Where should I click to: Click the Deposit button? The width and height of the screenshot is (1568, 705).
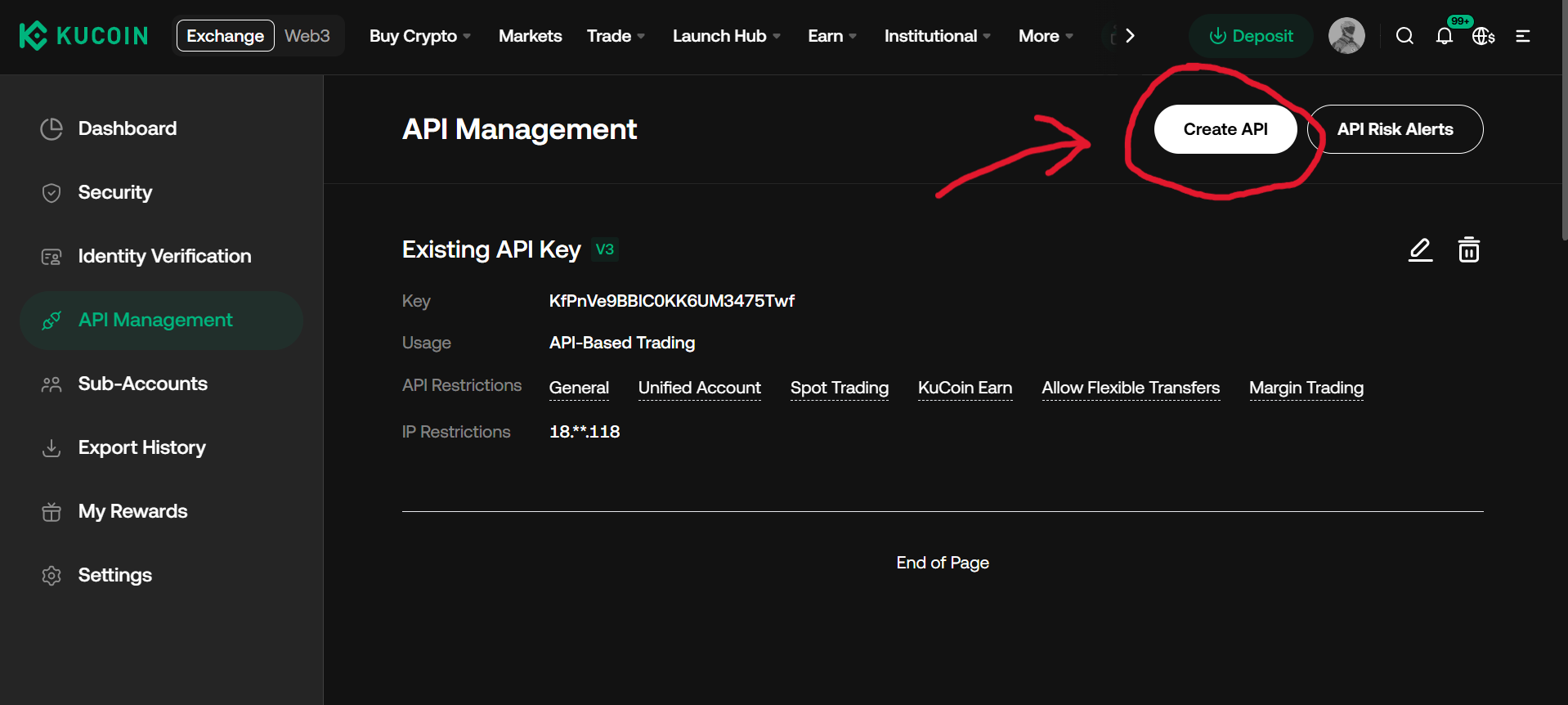(x=1251, y=36)
